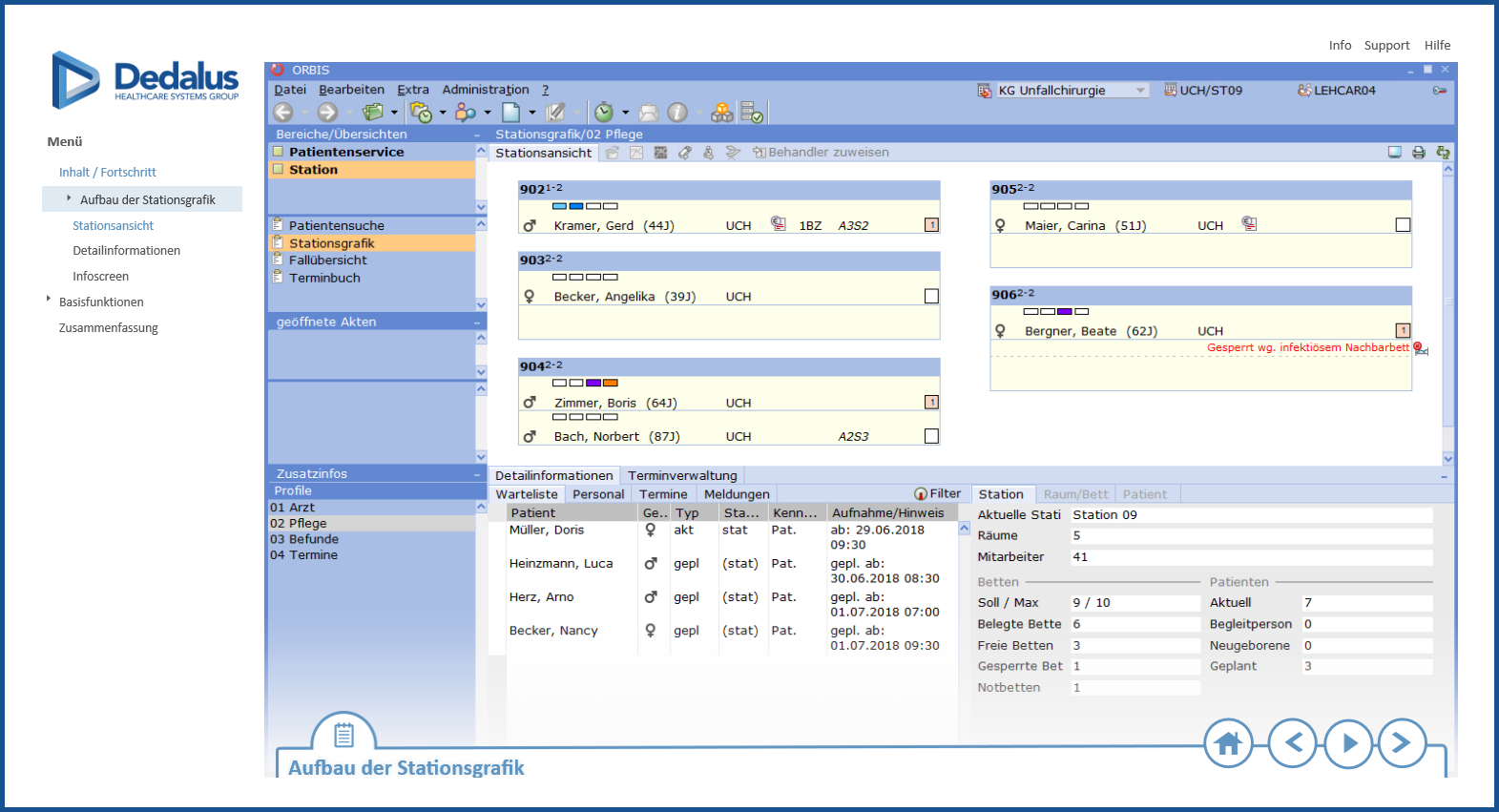Tick the checkbox for Becker, Angelika
The height and width of the screenshot is (812, 1499).
[x=931, y=297]
